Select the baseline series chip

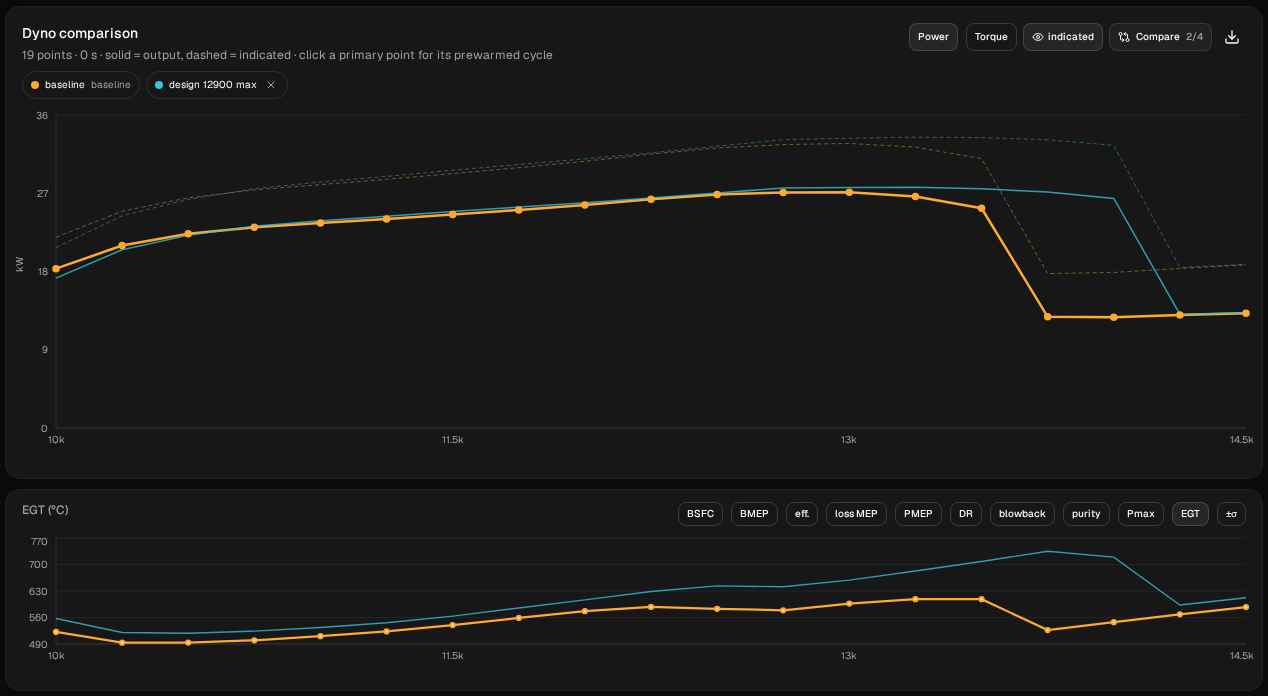coord(81,85)
